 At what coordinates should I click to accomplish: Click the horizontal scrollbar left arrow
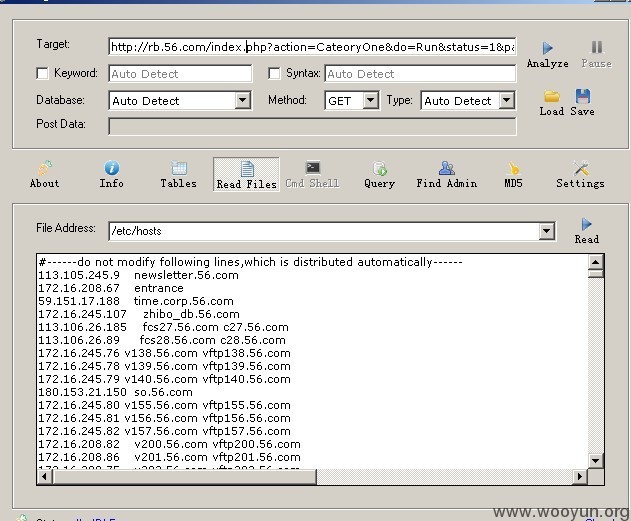click(45, 477)
